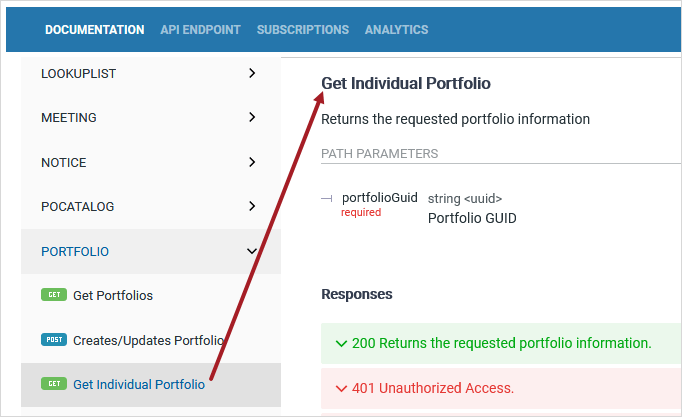Click the GET badge beside Get Individual Portfolio
Screen dimensions: 682x417
54,384
